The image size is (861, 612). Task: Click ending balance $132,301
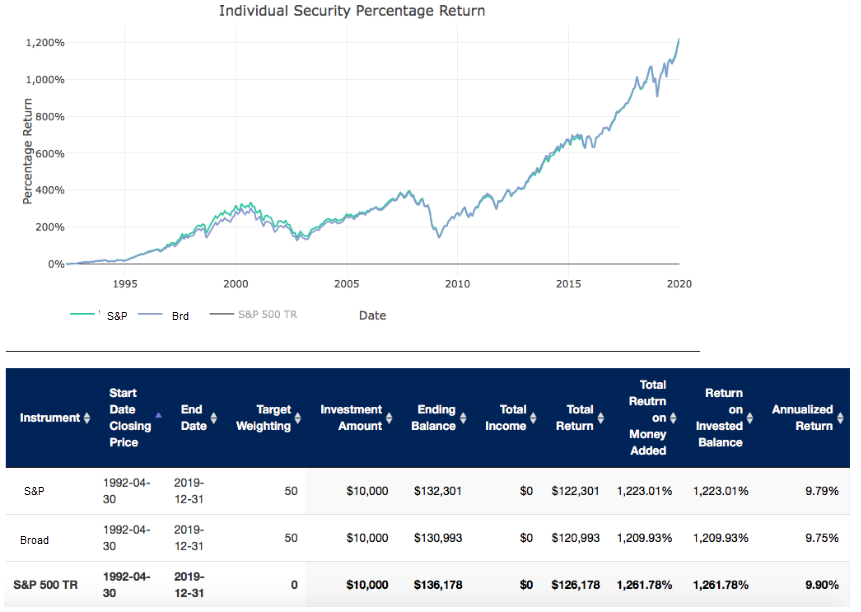438,491
